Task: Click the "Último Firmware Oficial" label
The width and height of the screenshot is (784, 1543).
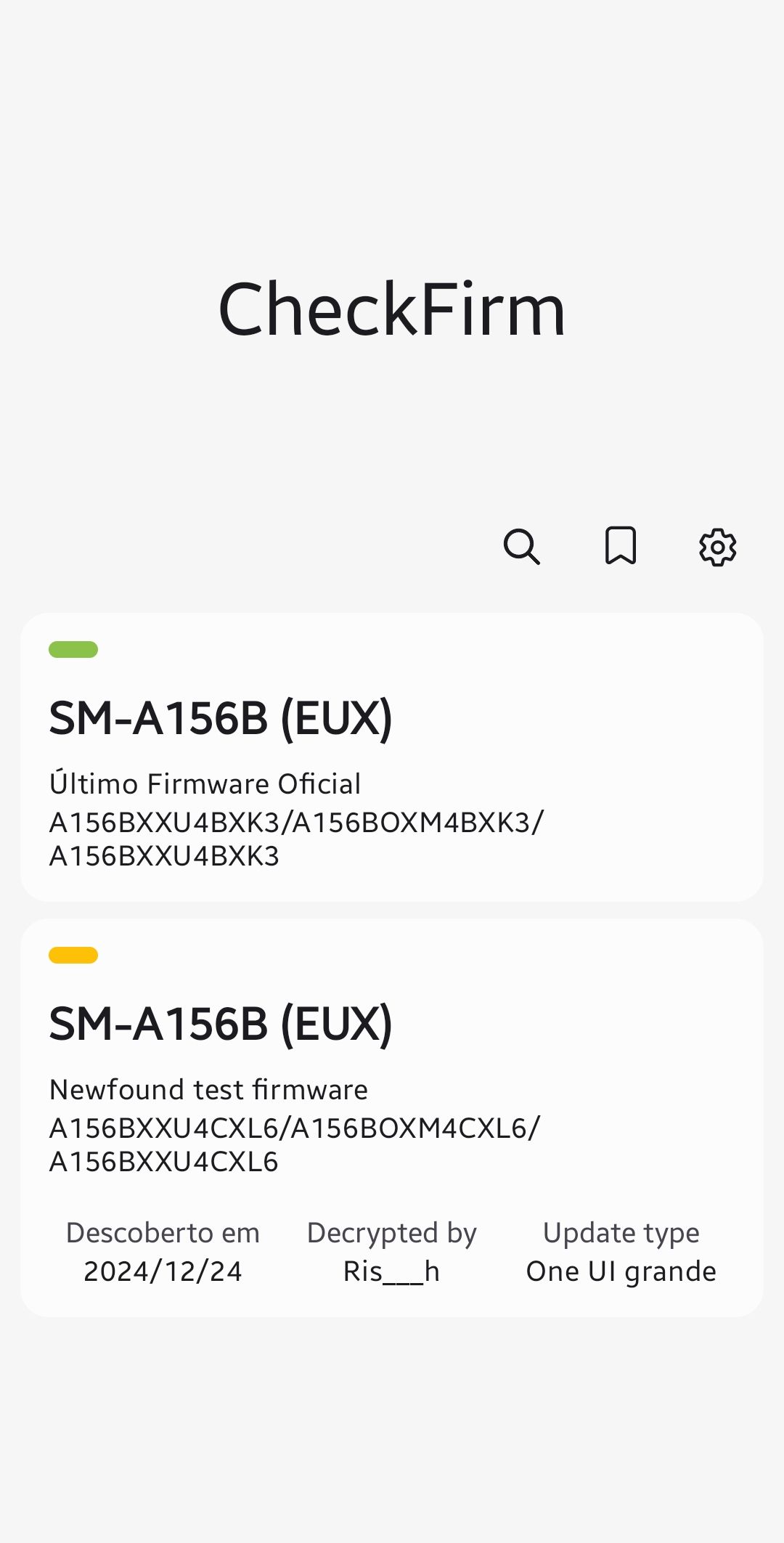Action: (205, 784)
